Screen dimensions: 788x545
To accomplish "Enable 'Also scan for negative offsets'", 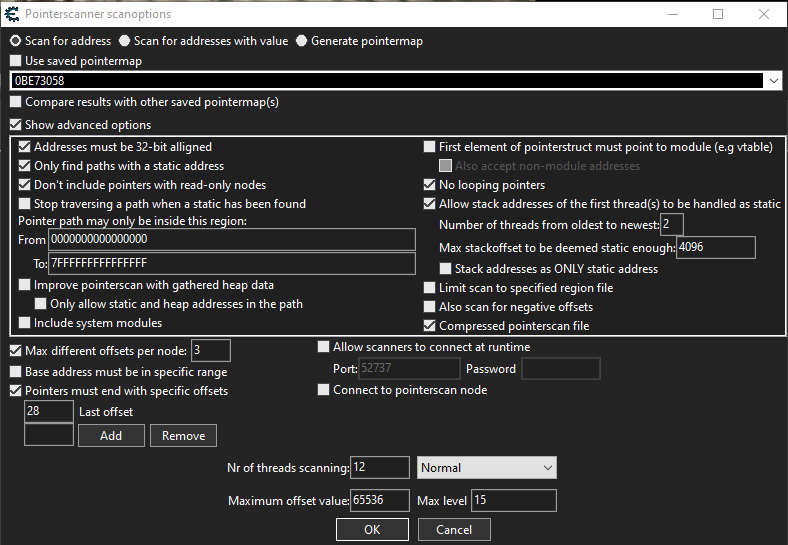I will click(430, 307).
